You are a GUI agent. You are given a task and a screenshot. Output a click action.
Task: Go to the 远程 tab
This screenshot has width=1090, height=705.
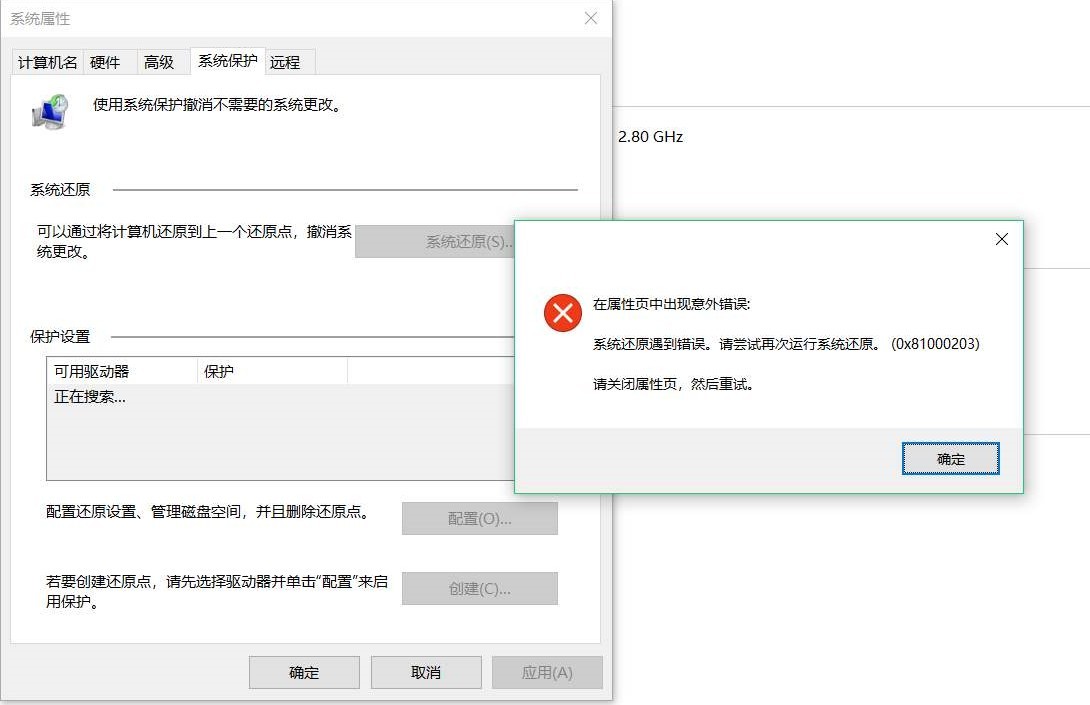(285, 62)
